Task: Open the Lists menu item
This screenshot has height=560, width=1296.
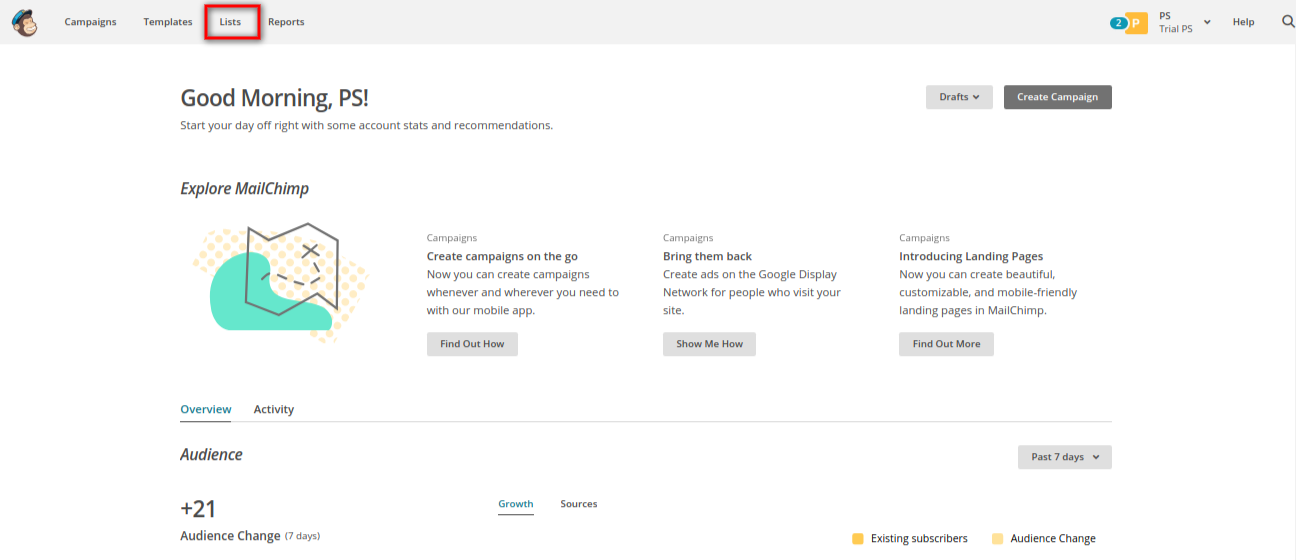Action: pyautogui.click(x=231, y=22)
